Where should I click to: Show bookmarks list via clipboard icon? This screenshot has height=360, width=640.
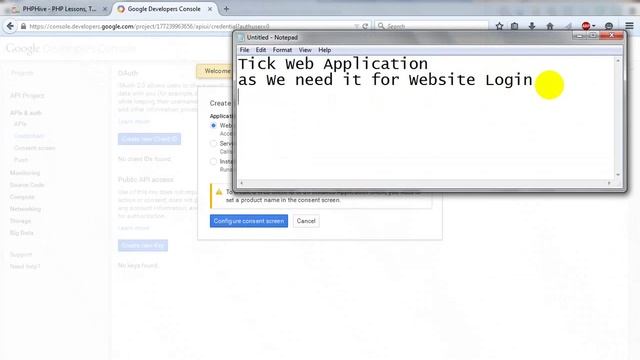pos(515,26)
